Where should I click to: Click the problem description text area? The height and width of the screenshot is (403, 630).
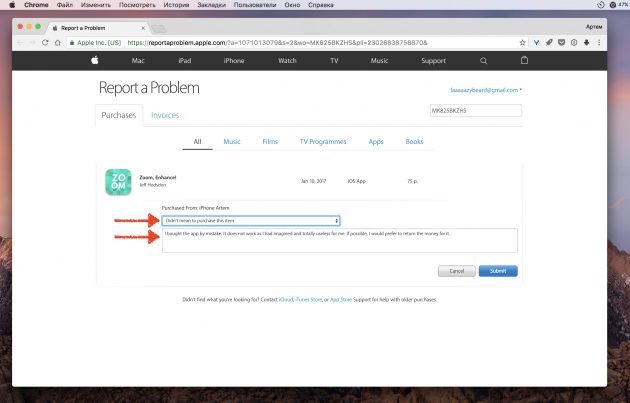pos(339,240)
